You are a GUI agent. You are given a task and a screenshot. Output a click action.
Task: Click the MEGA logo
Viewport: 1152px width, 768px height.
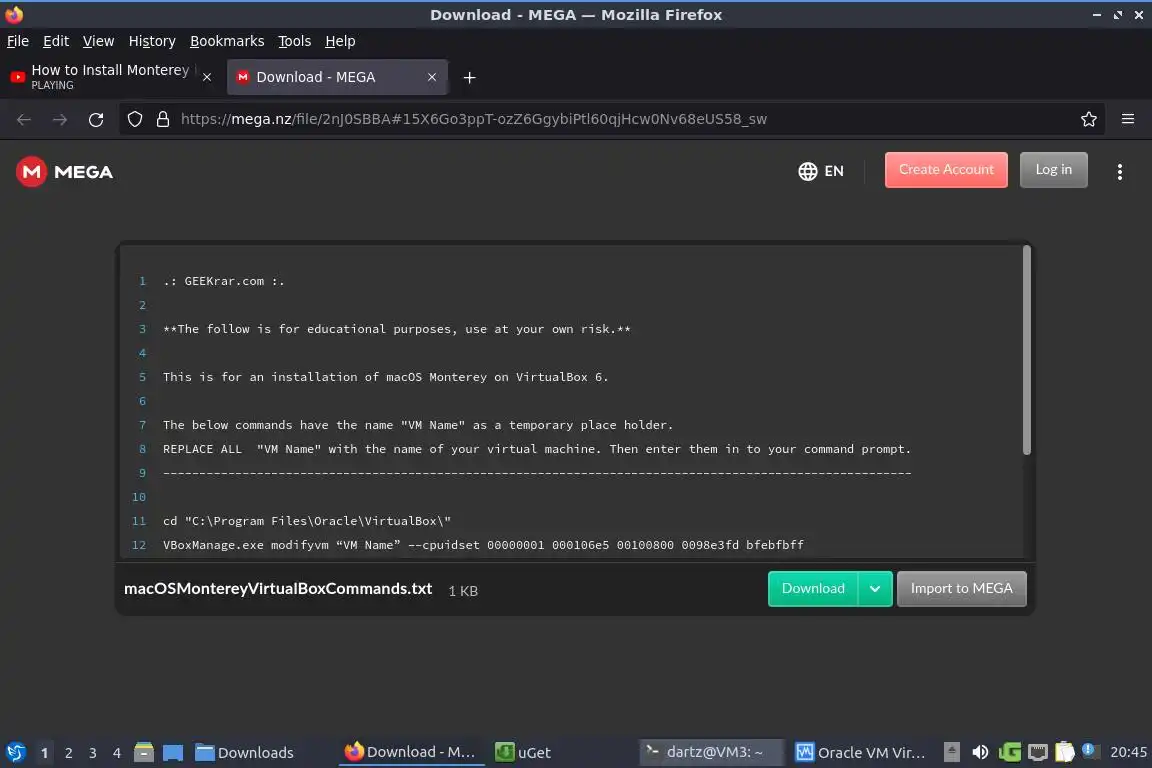tap(65, 172)
